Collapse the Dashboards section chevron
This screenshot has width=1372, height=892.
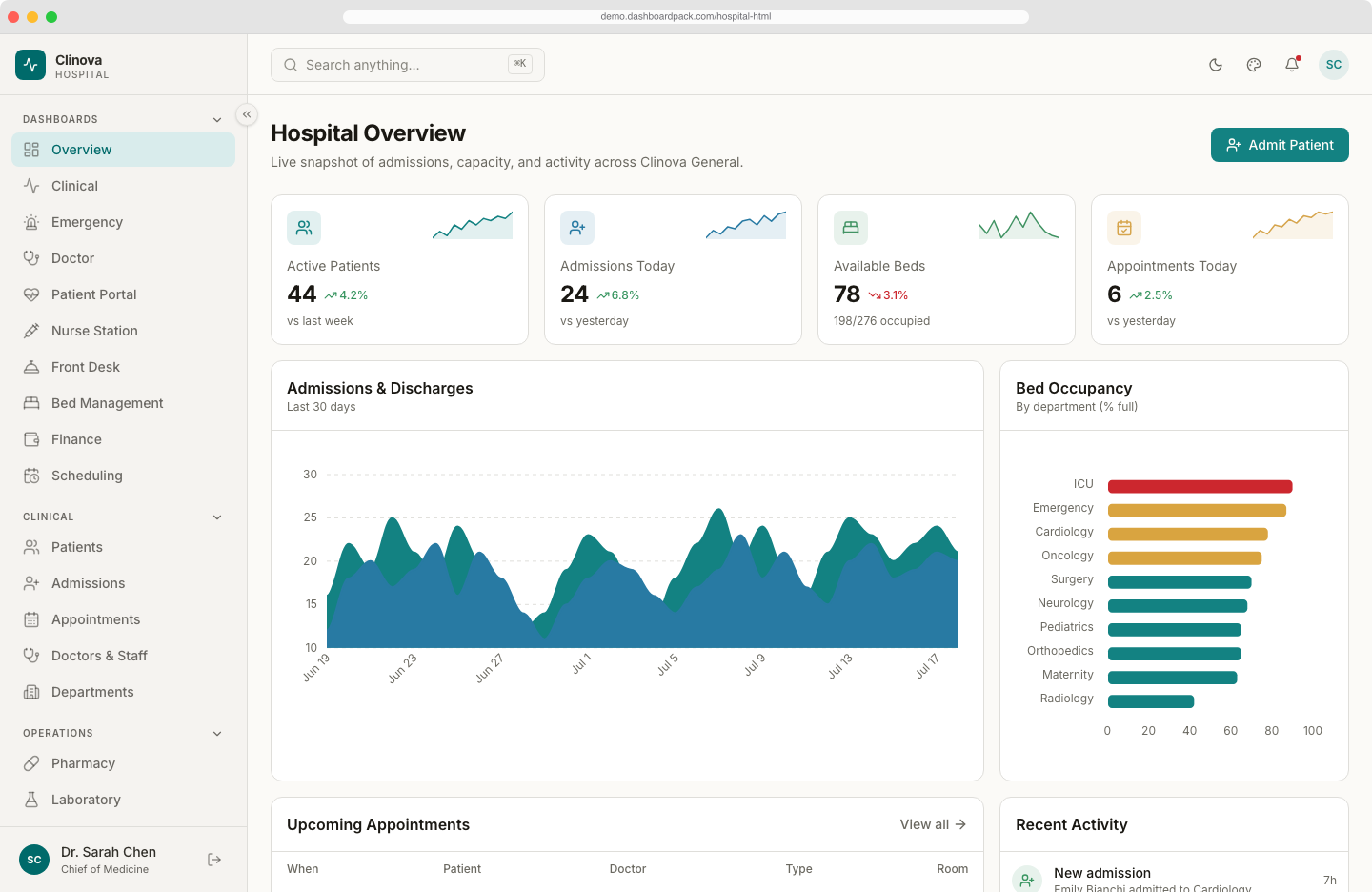pos(217,120)
